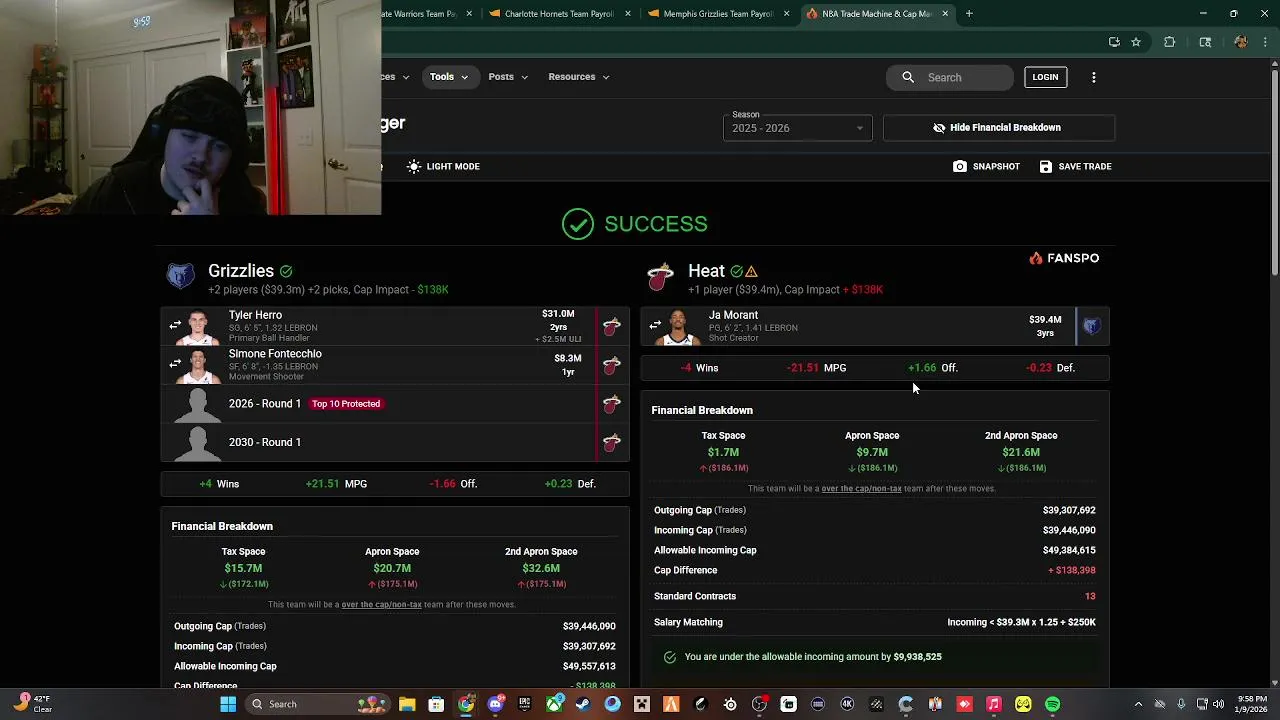This screenshot has width=1280, height=720.
Task: Switch to the Charlotte Hornets Team Payroll tab
Action: click(559, 14)
